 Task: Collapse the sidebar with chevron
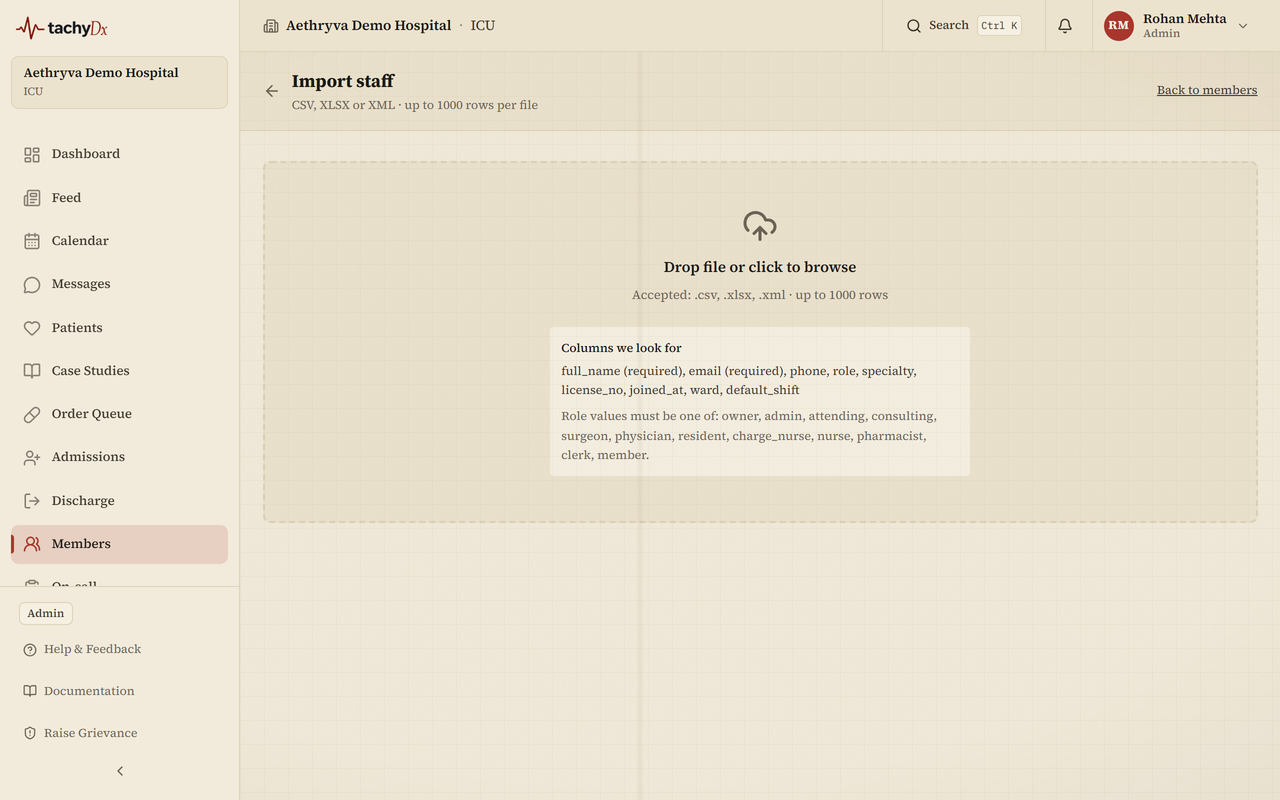click(x=120, y=771)
